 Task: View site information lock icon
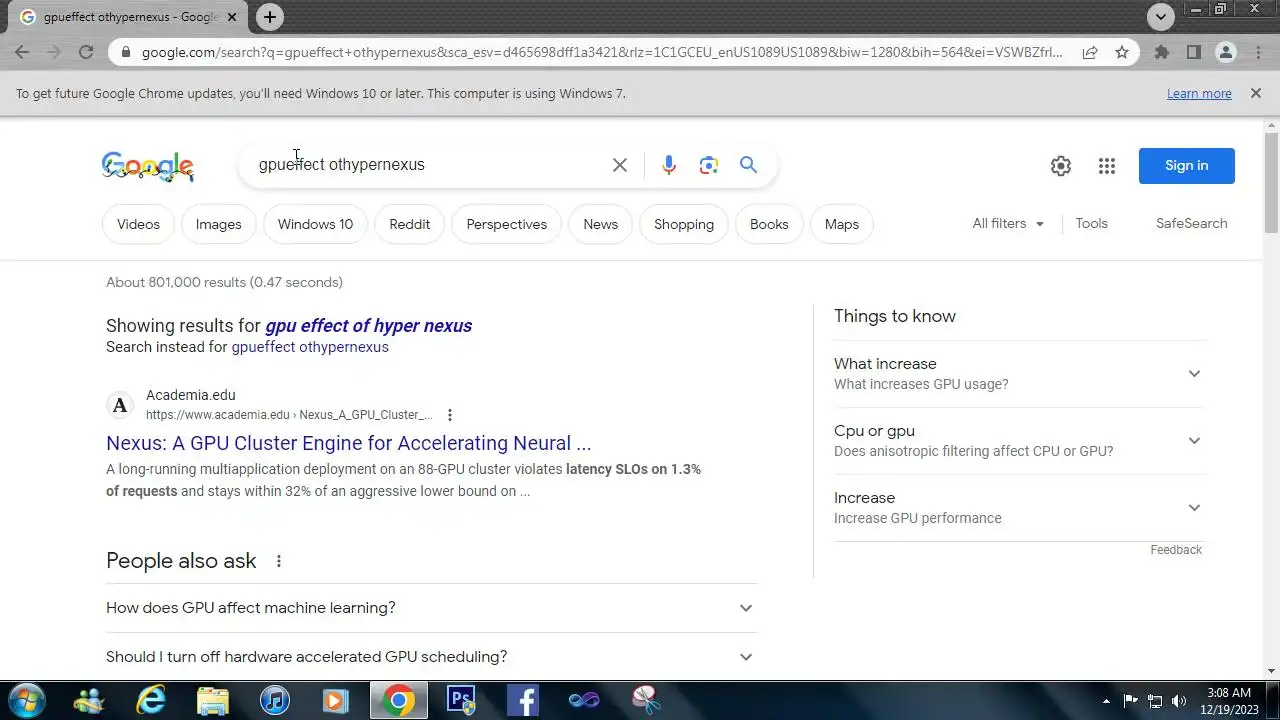124,52
